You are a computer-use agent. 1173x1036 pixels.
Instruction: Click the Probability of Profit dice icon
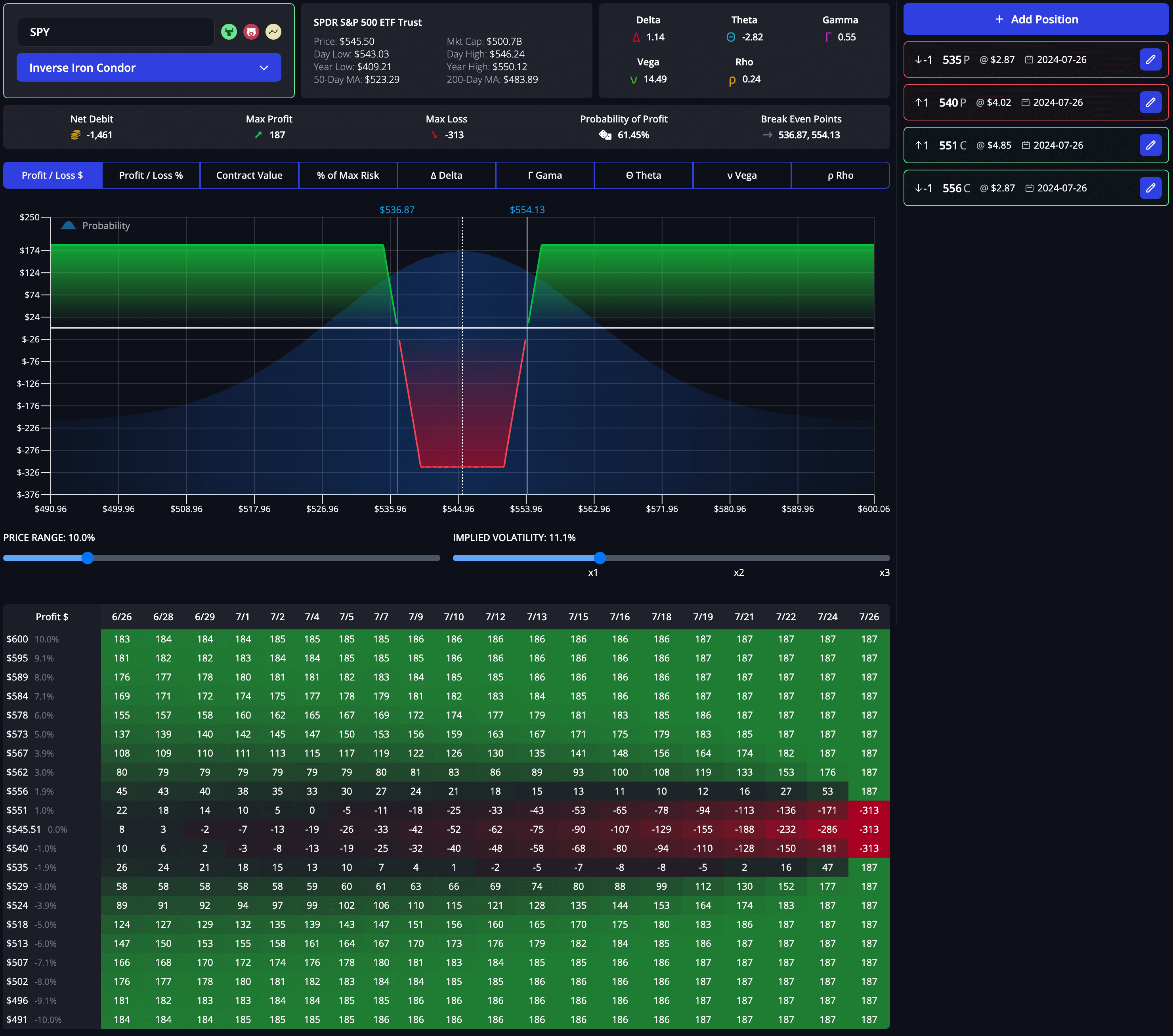605,135
